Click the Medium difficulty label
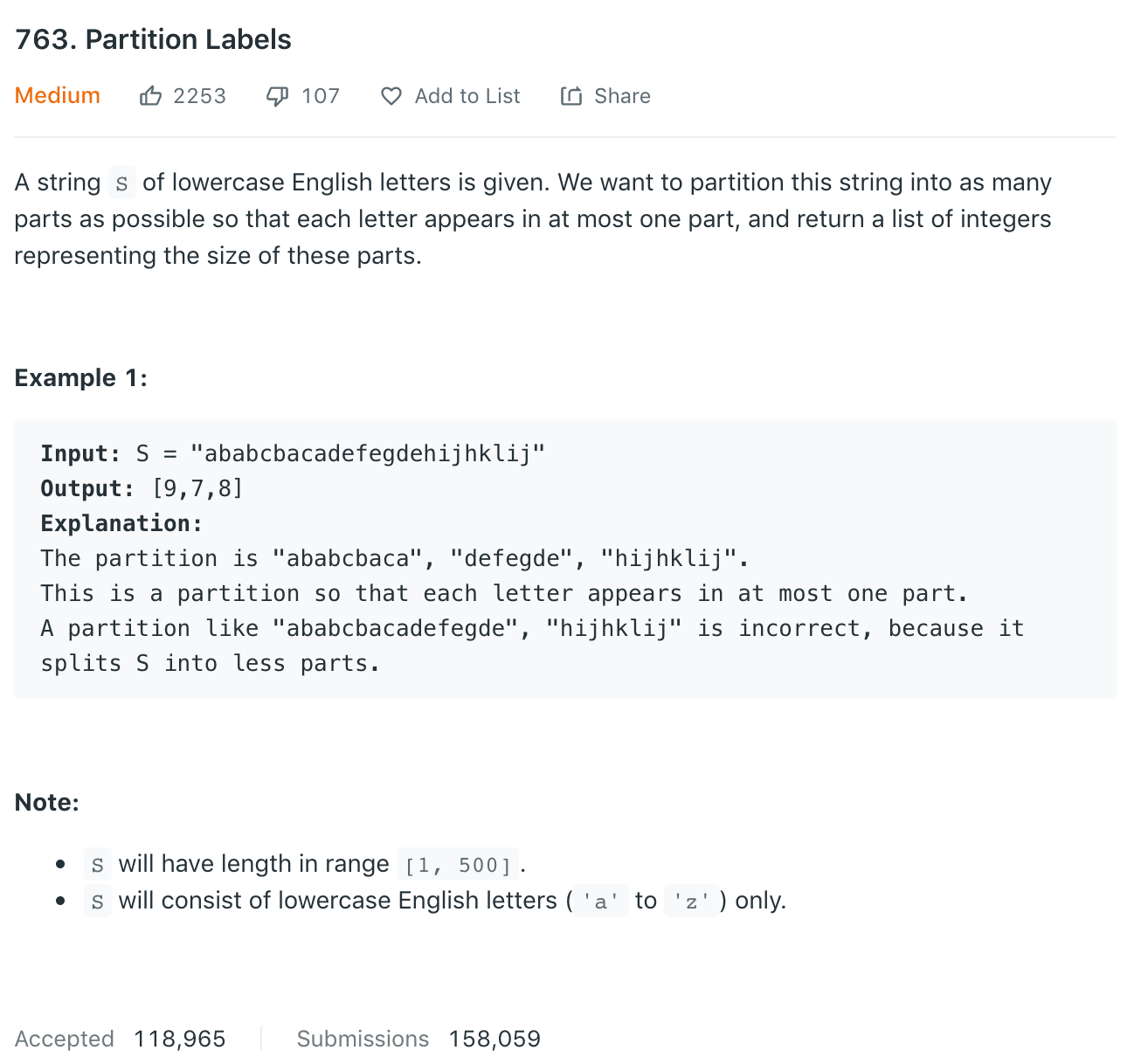Image resolution: width=1141 pixels, height=1064 pixels. [58, 96]
